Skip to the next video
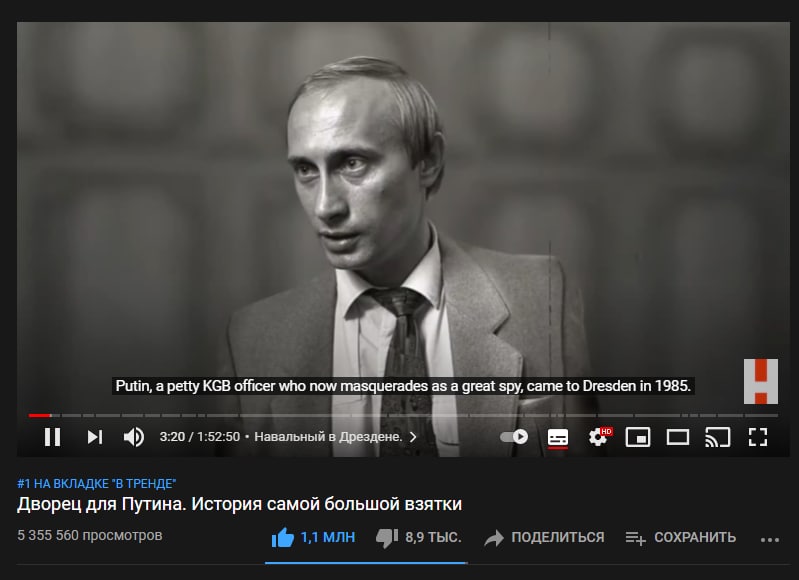Image resolution: width=799 pixels, height=580 pixels. (95, 437)
